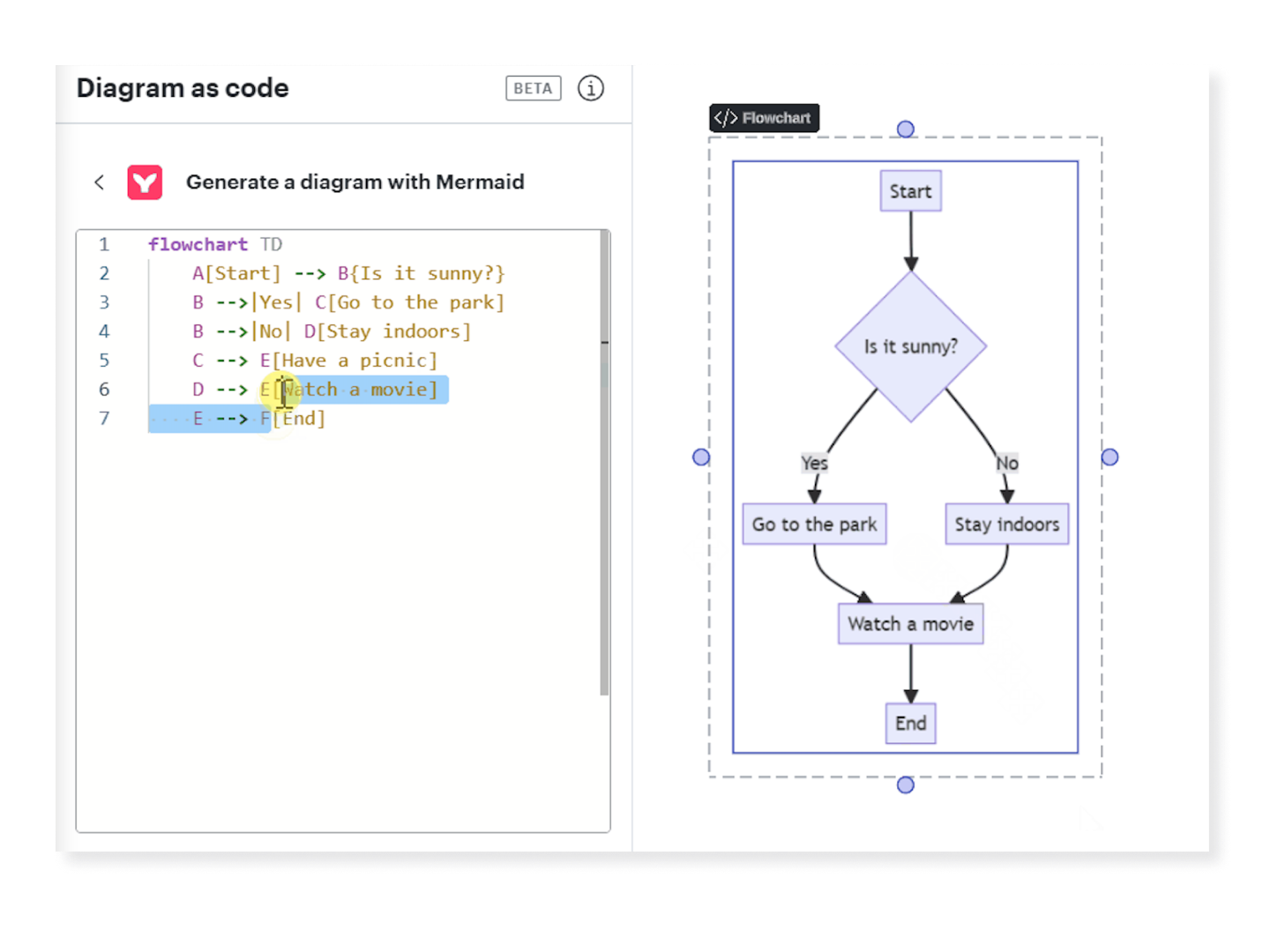Click code line 5 'Have a picnic' text

358,361
